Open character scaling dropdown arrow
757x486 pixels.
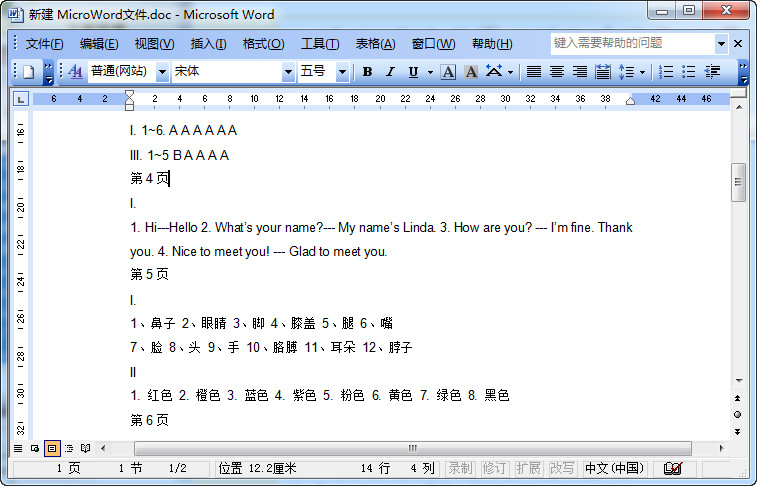coord(510,72)
